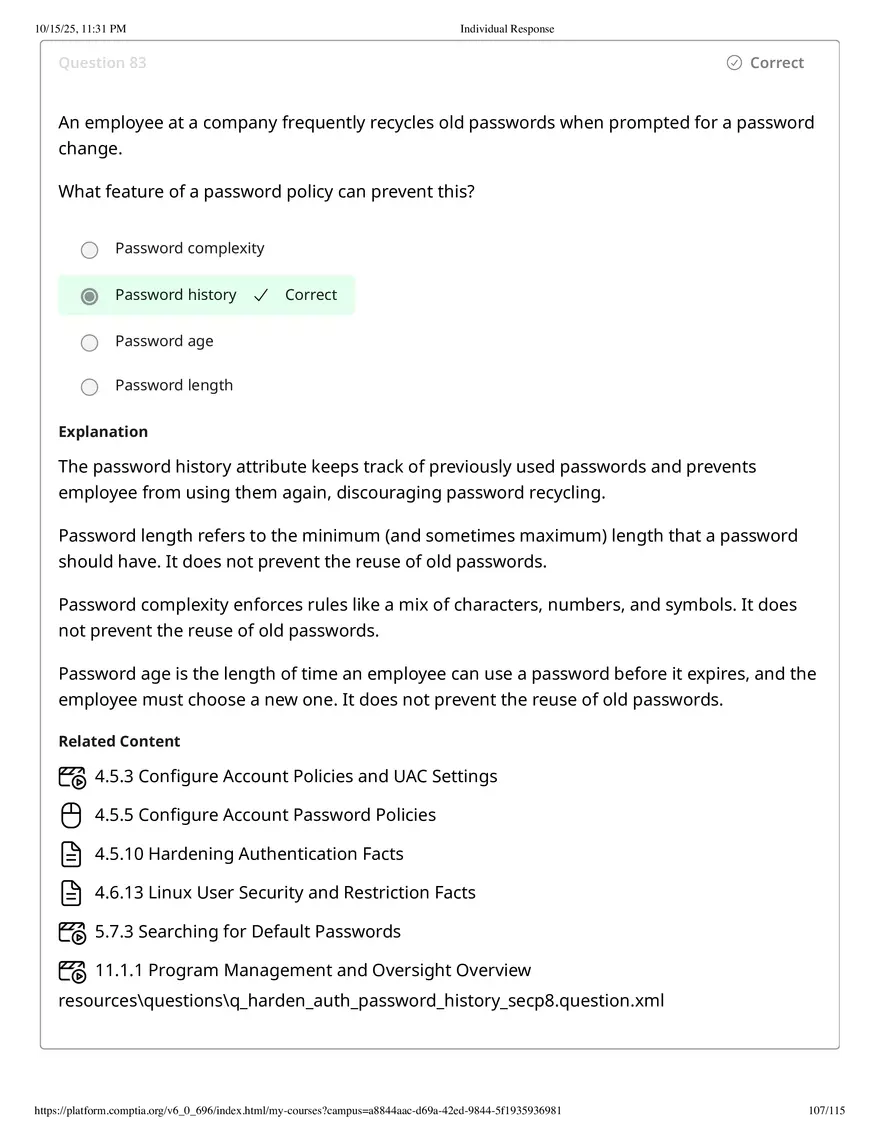Viewport: 880px width, 1139px height.
Task: Click the question XML file path text
Action: pyautogui.click(x=361, y=1000)
